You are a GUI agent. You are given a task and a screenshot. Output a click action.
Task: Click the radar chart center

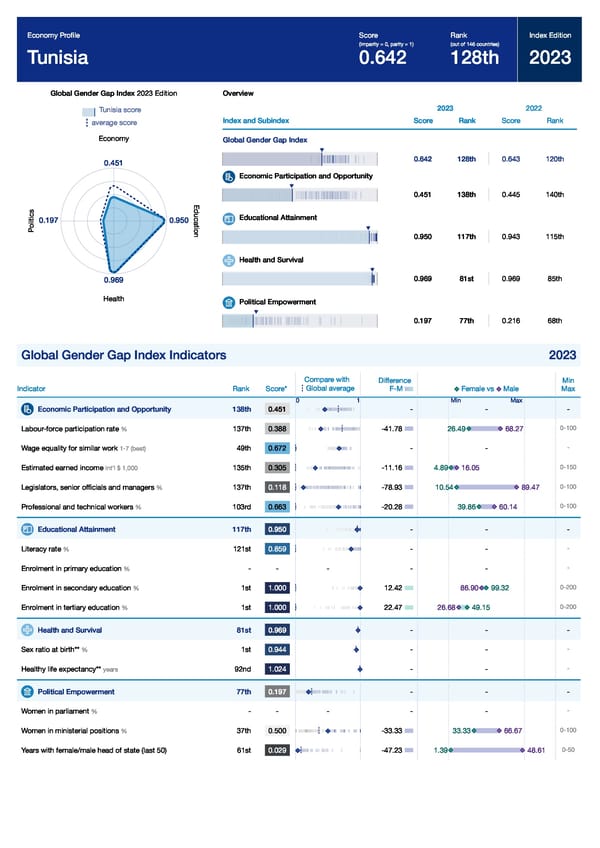(x=113, y=221)
